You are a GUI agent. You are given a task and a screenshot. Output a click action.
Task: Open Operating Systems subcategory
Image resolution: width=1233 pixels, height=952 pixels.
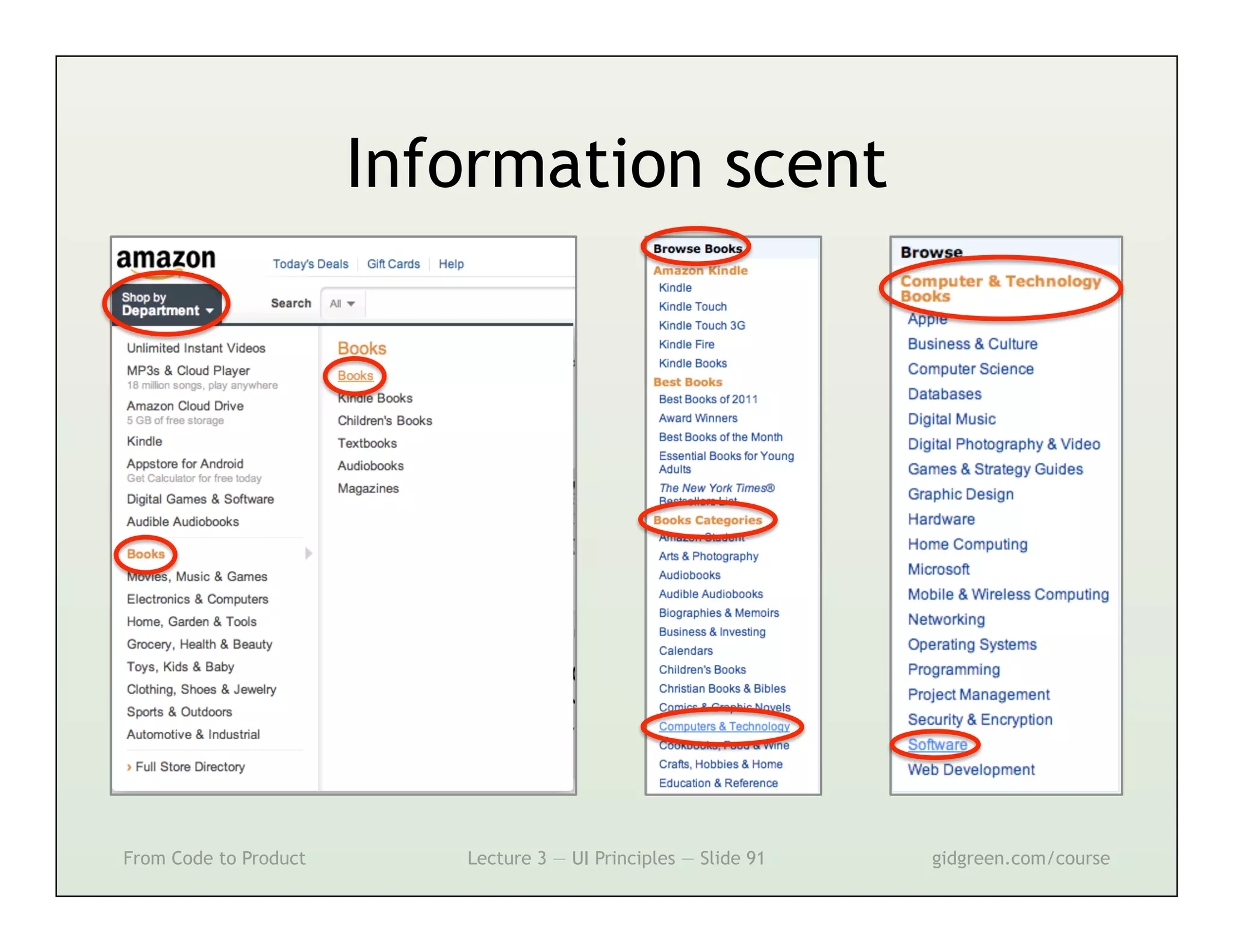click(972, 644)
